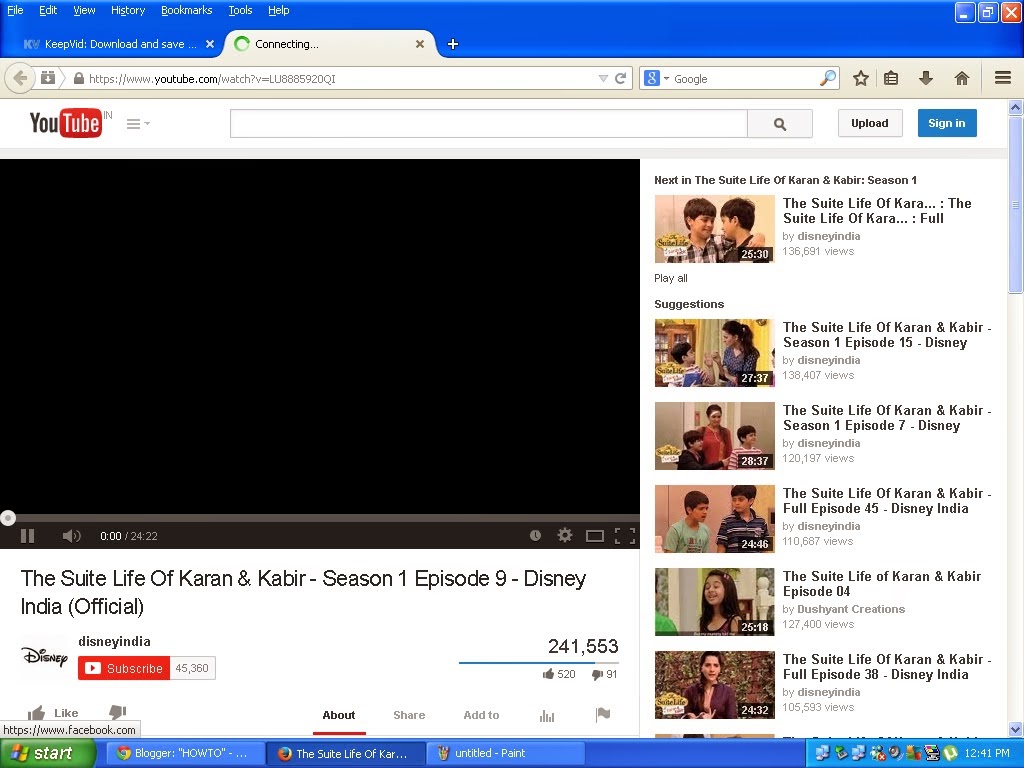Click the Watch Later clock icon

point(536,536)
